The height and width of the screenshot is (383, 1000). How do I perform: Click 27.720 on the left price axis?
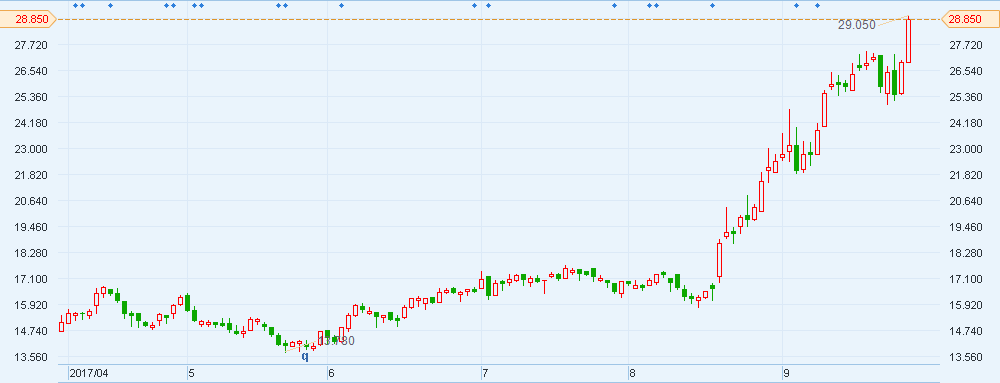(x=32, y=45)
